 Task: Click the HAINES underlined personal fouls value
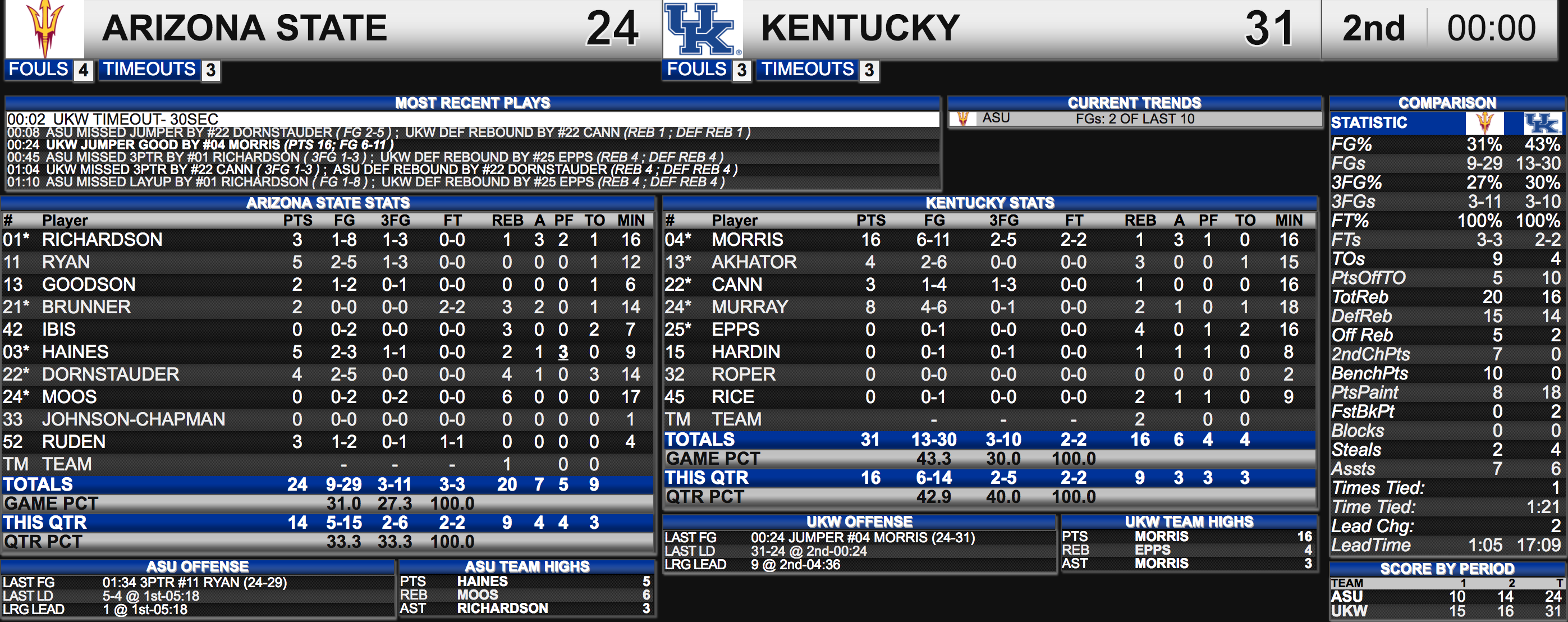pyautogui.click(x=563, y=352)
